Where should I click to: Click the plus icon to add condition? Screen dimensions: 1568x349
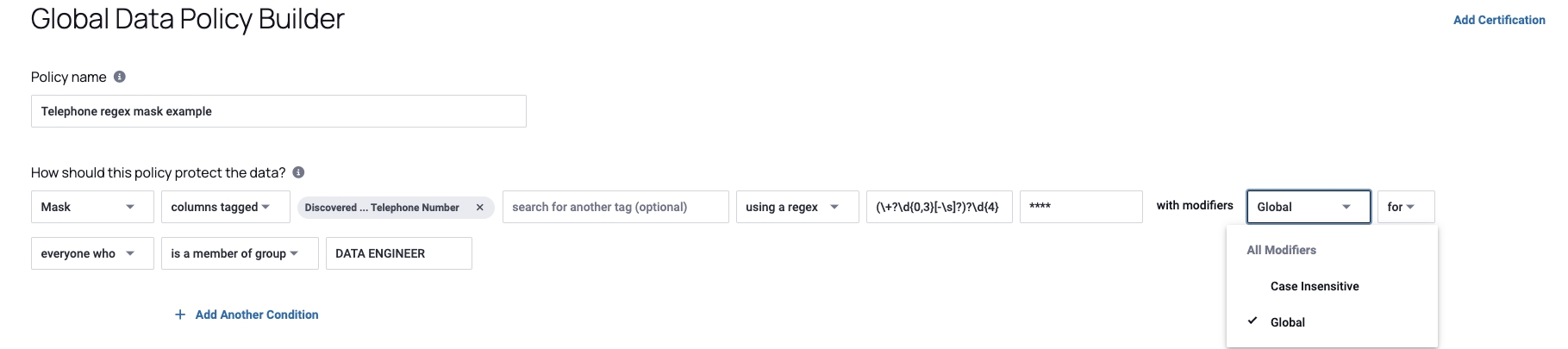(x=180, y=315)
